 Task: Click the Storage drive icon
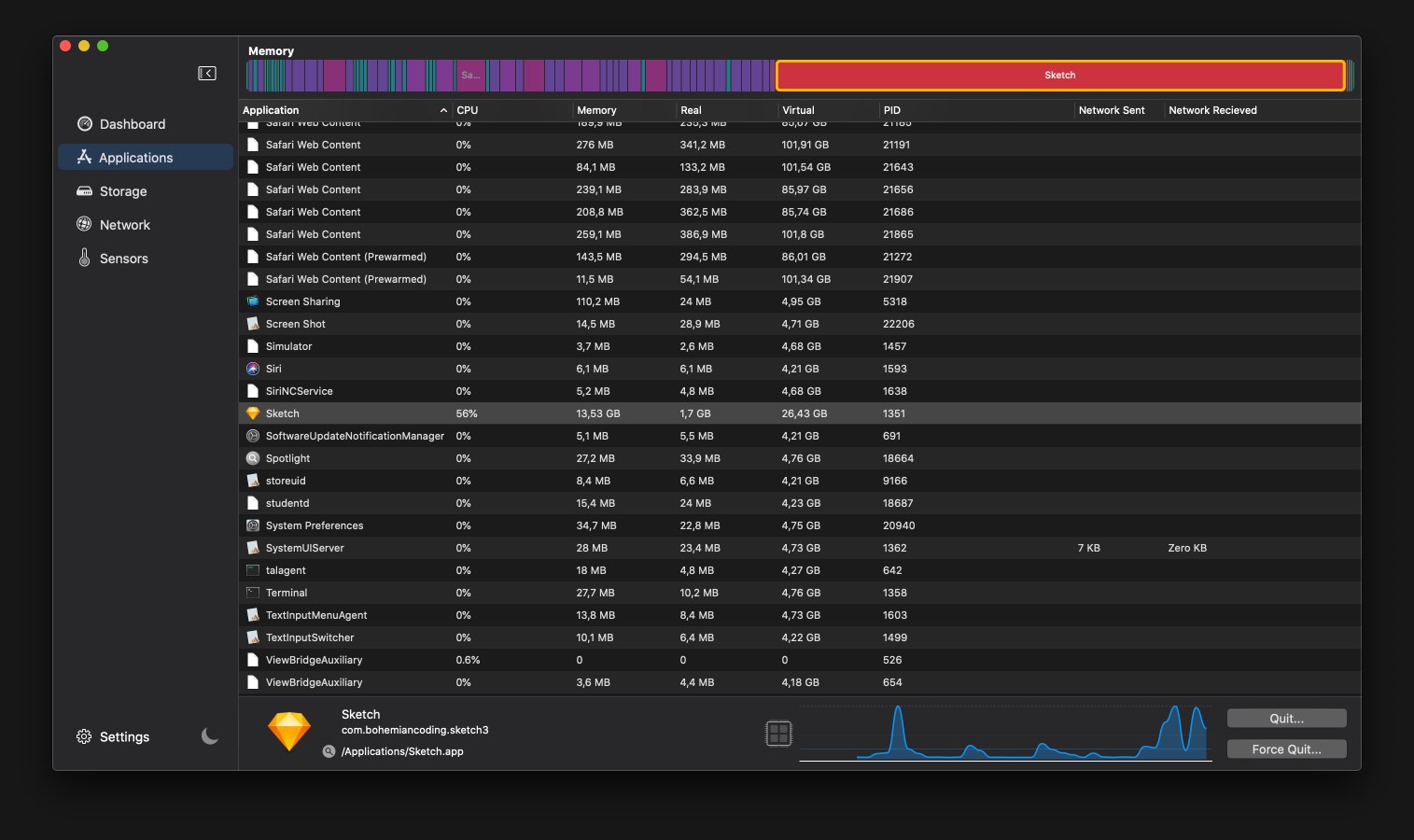(84, 190)
